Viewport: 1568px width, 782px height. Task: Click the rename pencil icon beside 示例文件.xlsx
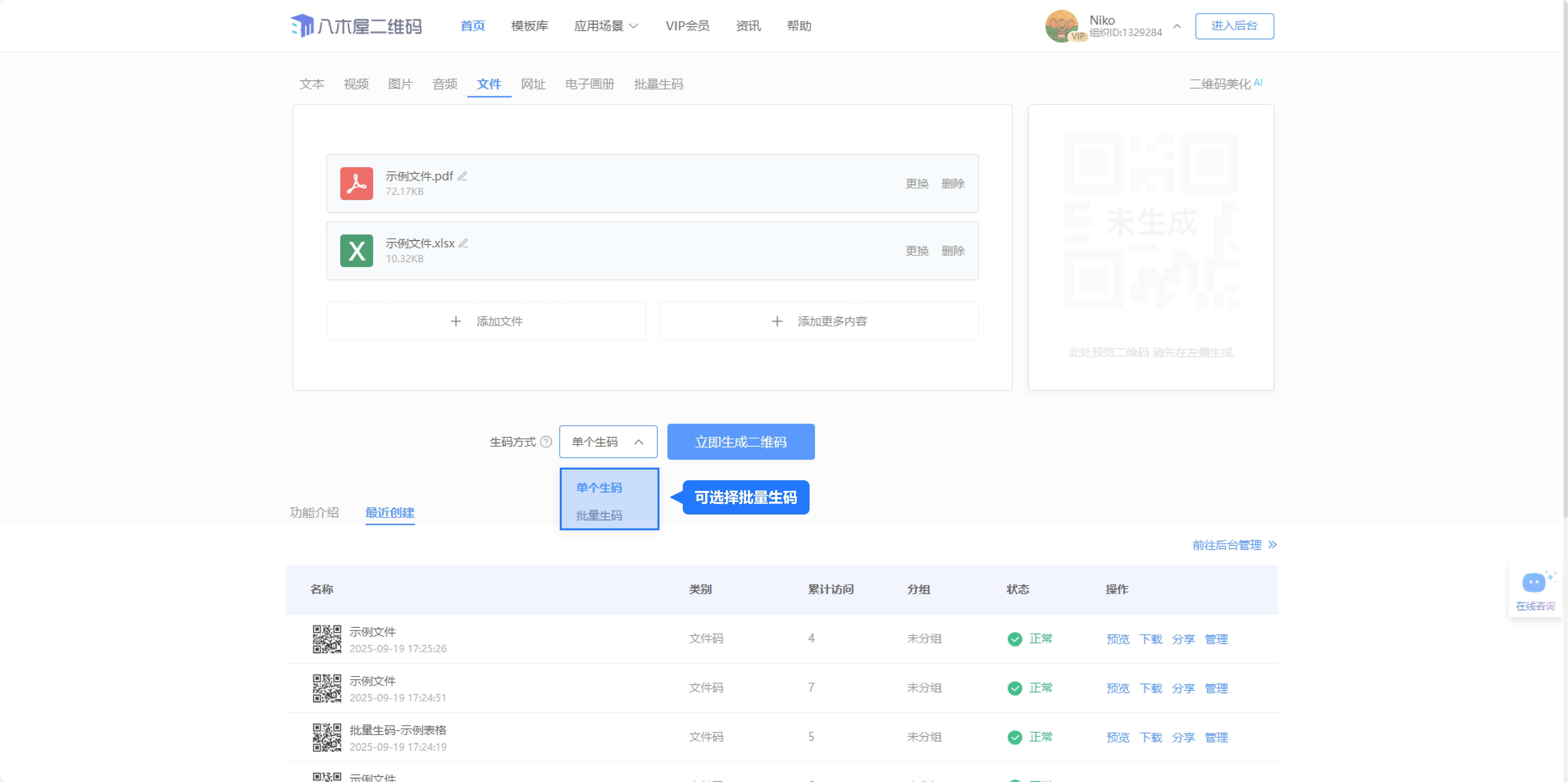[x=463, y=243]
